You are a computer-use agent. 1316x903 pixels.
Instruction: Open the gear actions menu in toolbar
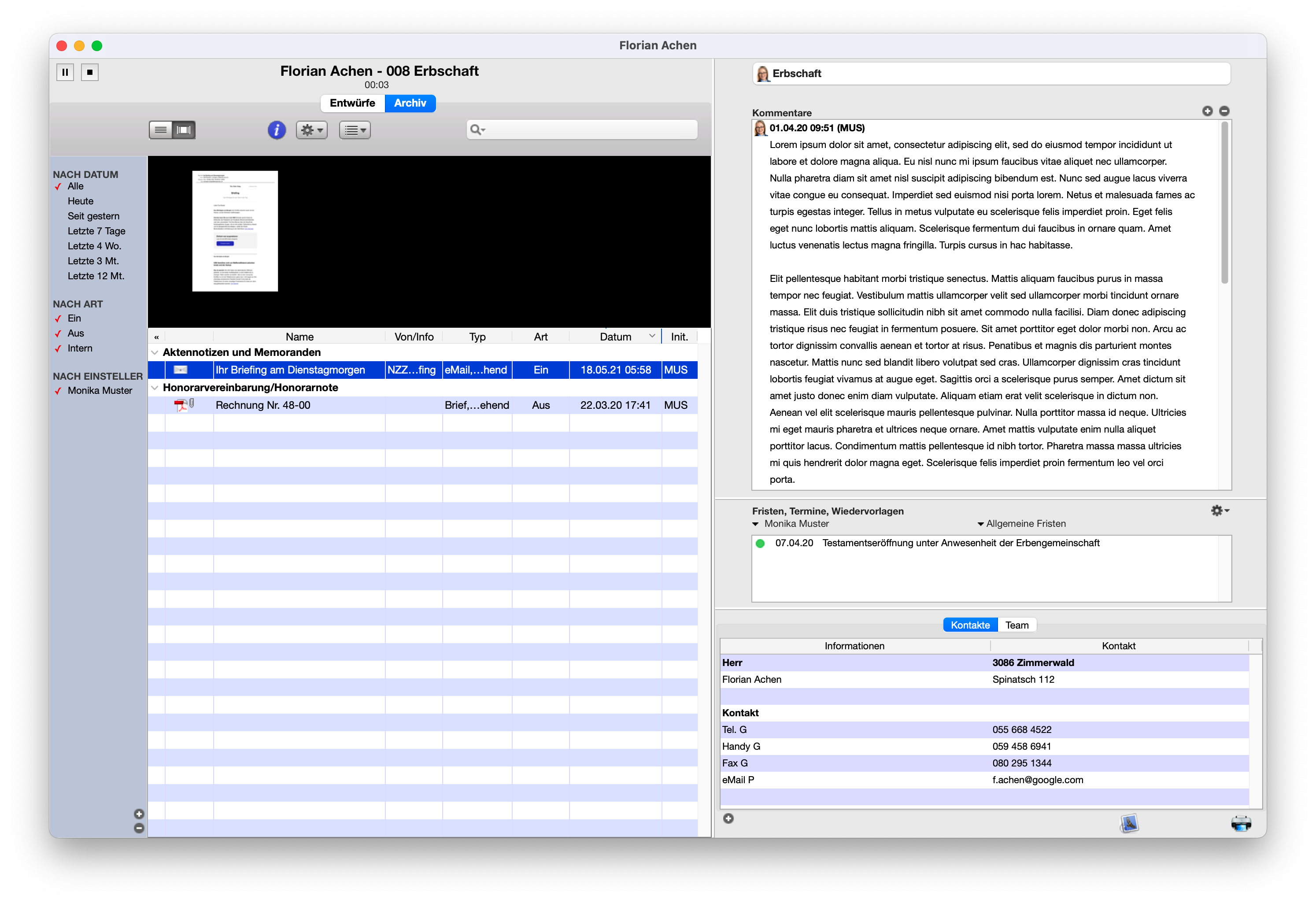click(311, 130)
